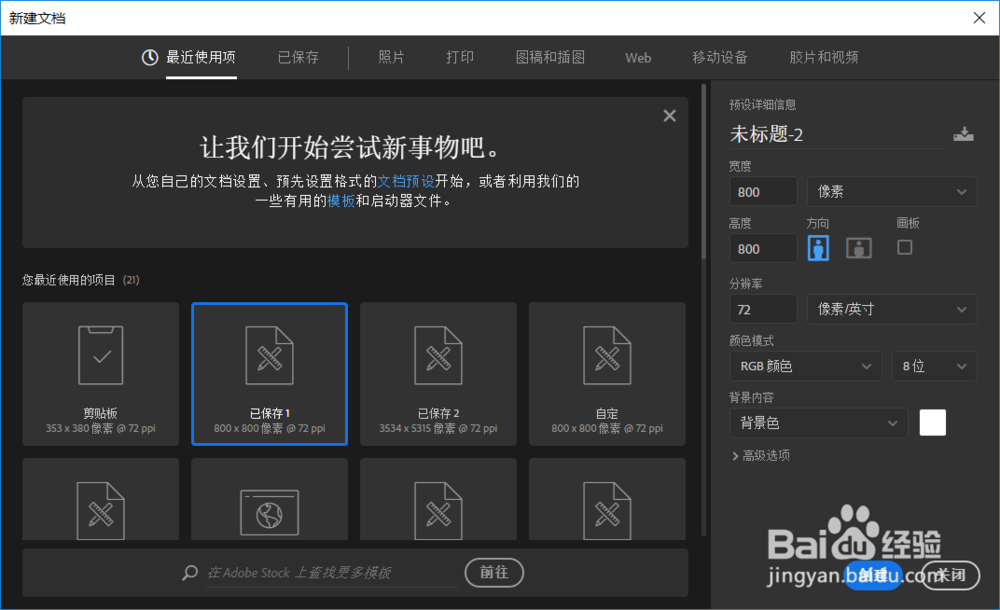
Task: Switch to the 图稿和插图 tab
Action: (550, 57)
